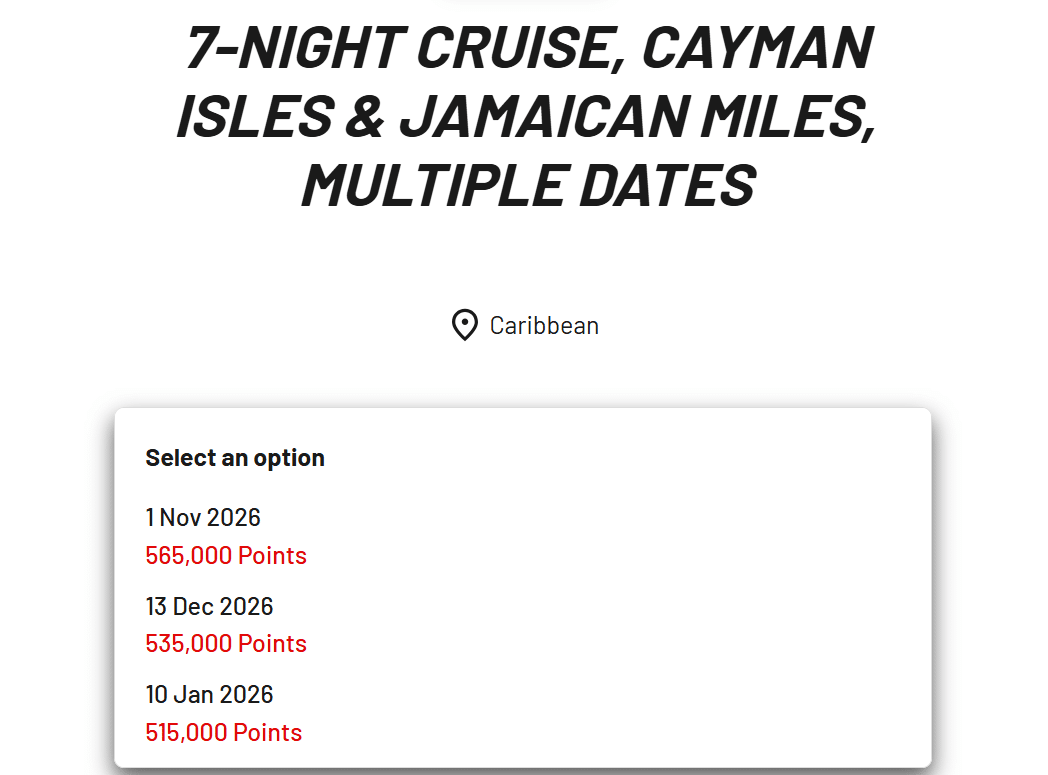
Task: Click the word '7-NIGHT' in the title
Action: [x=297, y=47]
